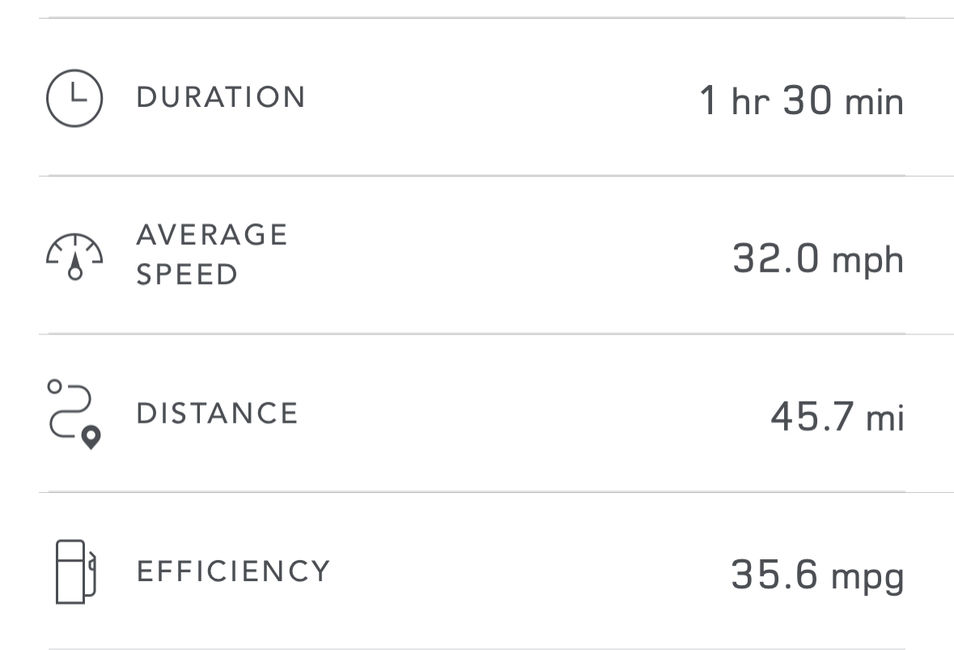Click the word SPEED in Average Speed
Viewport: 954px width, 650px height.
(187, 274)
